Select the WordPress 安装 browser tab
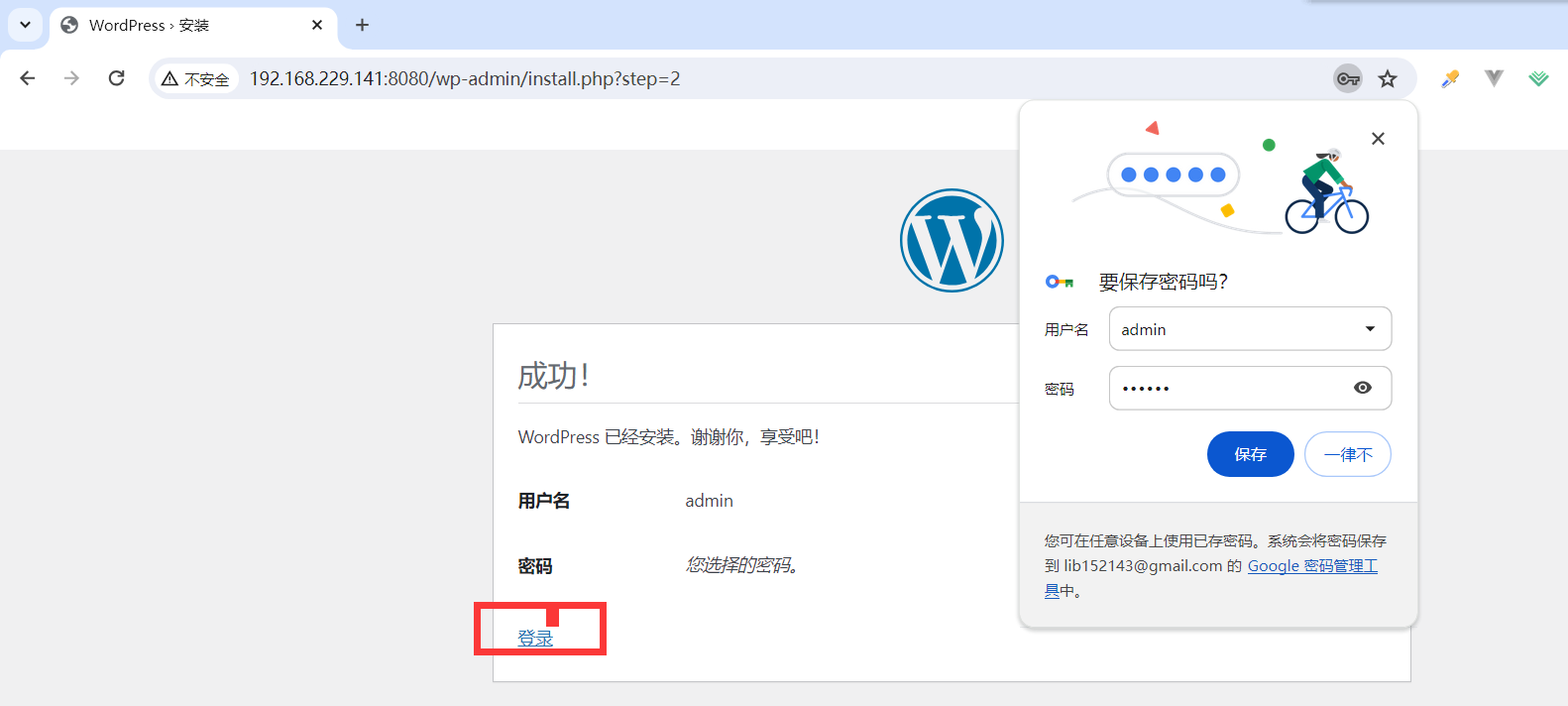The width and height of the screenshot is (1568, 706). (x=192, y=26)
